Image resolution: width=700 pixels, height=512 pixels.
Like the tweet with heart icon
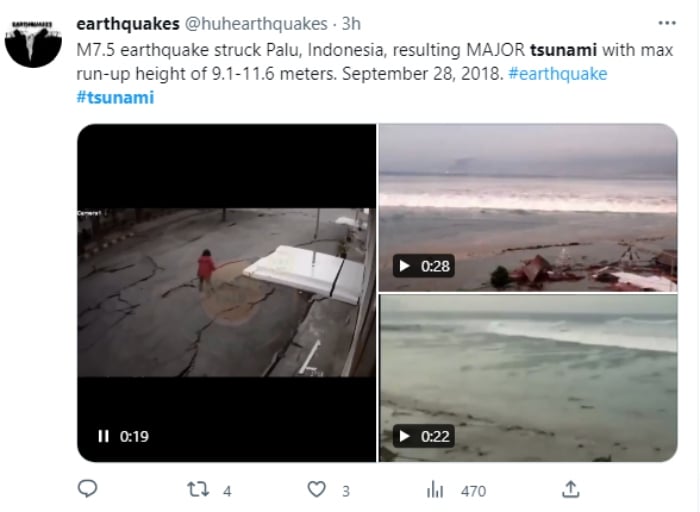click(317, 490)
